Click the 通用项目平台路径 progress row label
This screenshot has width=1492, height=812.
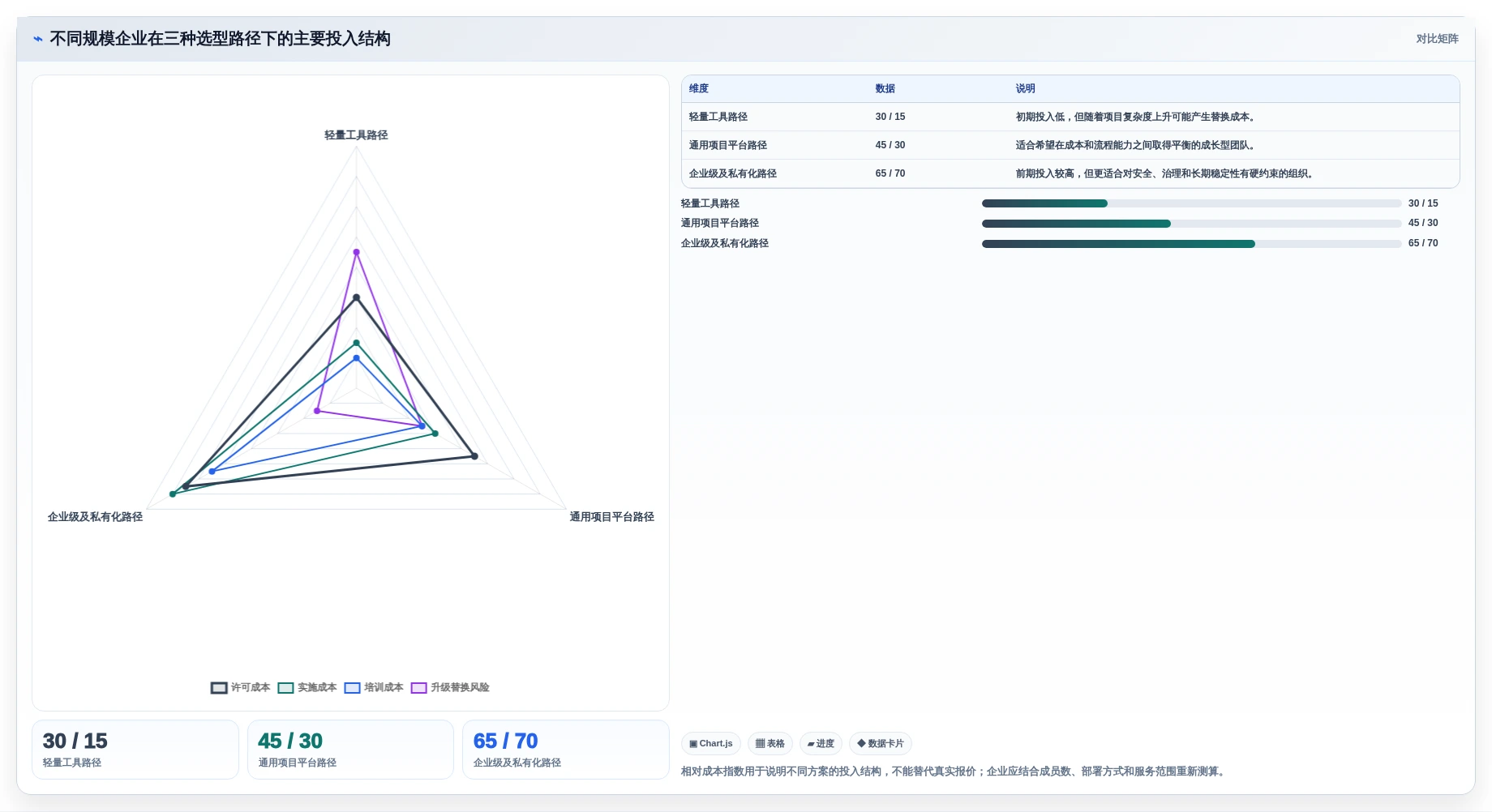[720, 223]
